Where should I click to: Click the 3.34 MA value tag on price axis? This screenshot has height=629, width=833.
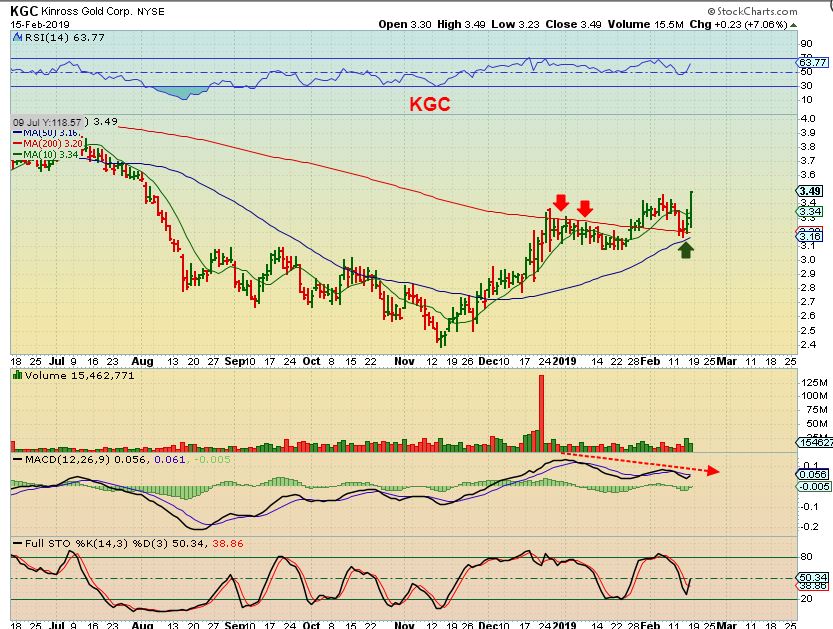coord(810,211)
